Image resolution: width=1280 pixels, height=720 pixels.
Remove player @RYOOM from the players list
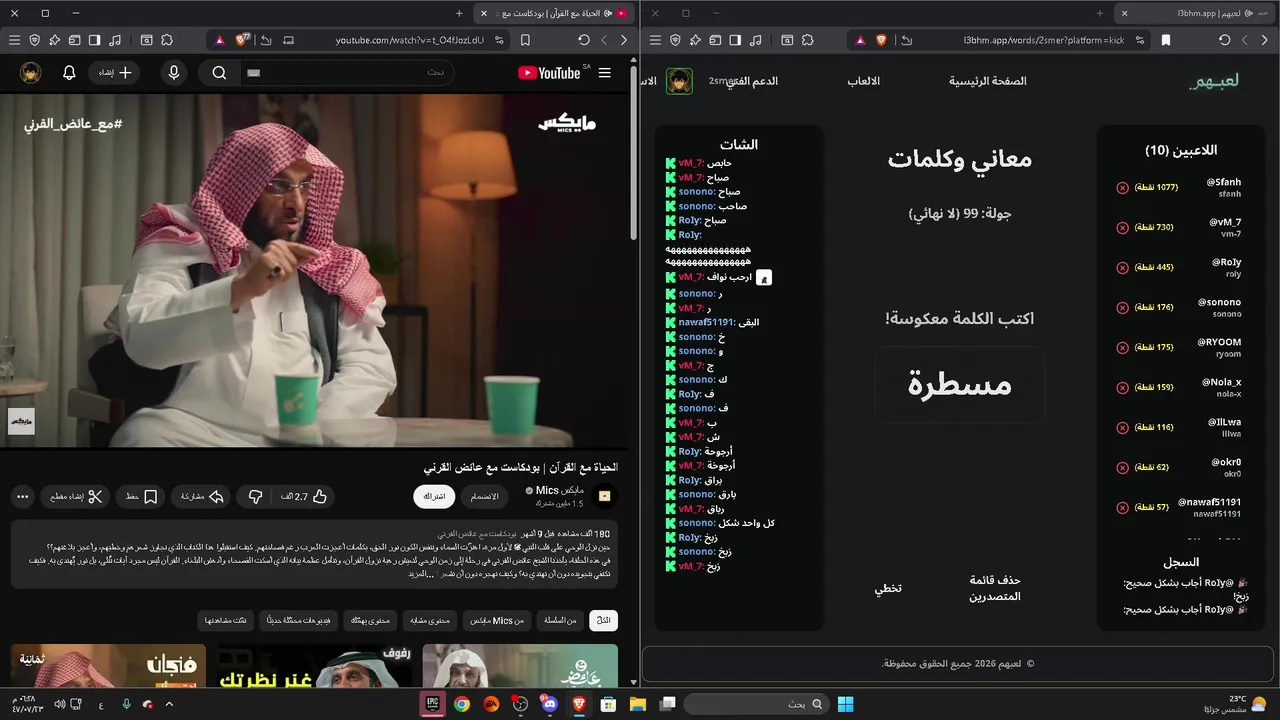point(1122,348)
